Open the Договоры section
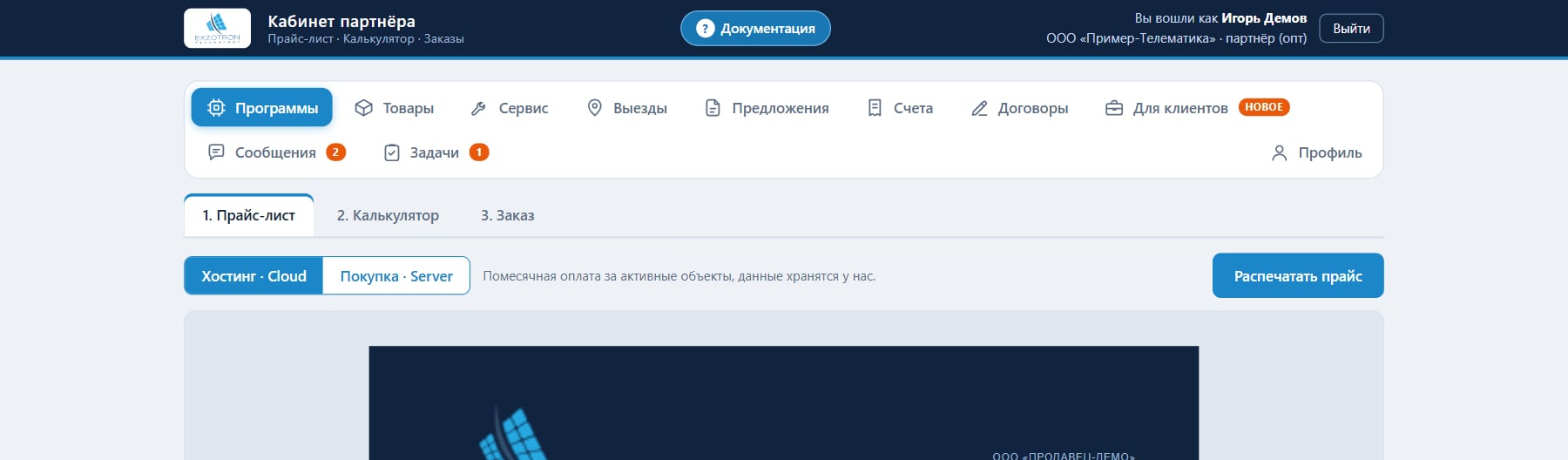The width and height of the screenshot is (1568, 460). 1019,108
